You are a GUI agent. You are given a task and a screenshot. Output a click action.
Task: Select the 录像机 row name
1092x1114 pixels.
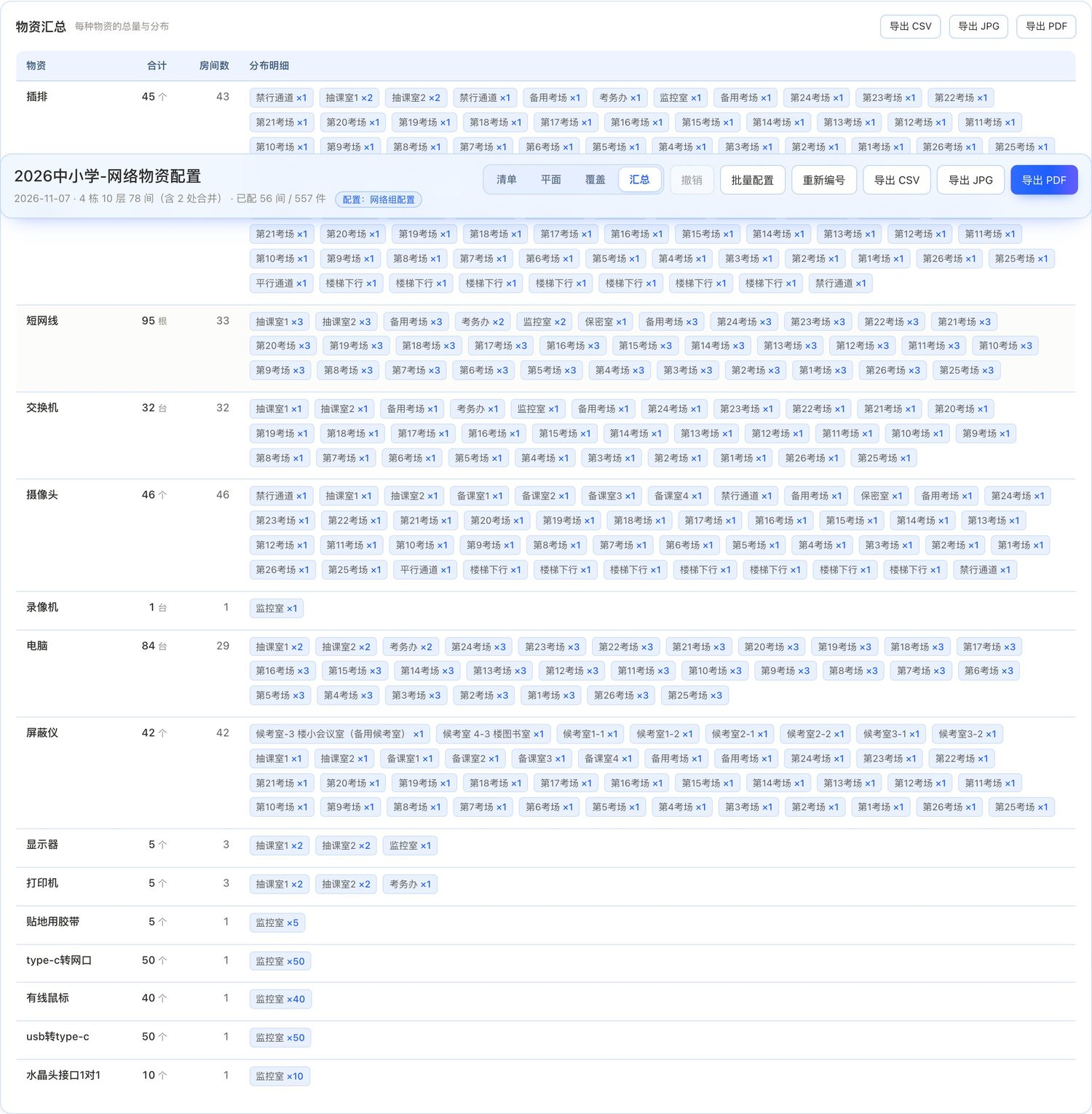pyautogui.click(x=42, y=607)
